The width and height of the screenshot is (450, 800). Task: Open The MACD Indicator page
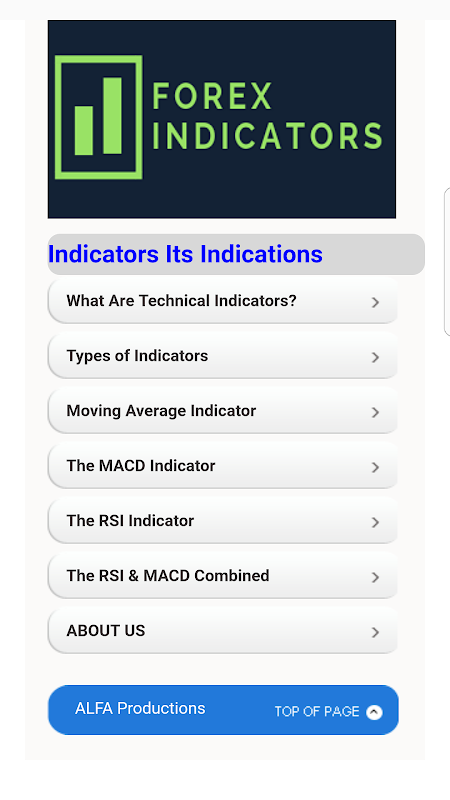(223, 466)
